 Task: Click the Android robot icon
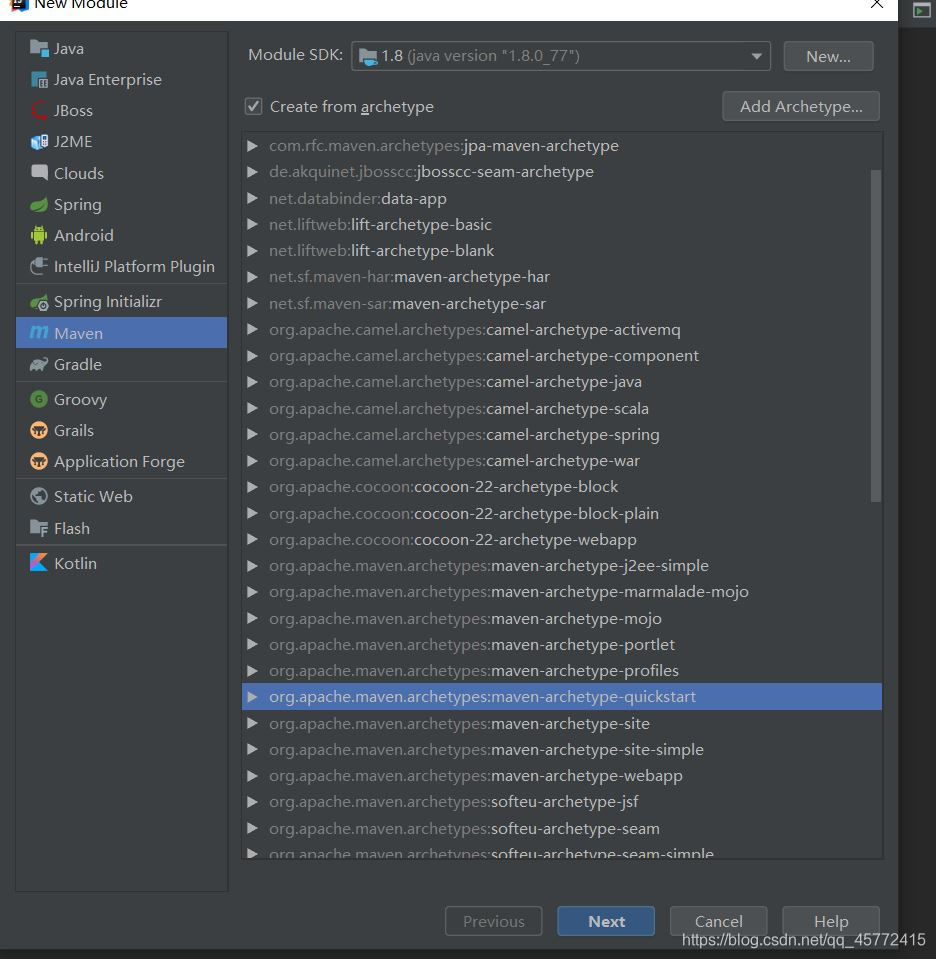point(39,235)
